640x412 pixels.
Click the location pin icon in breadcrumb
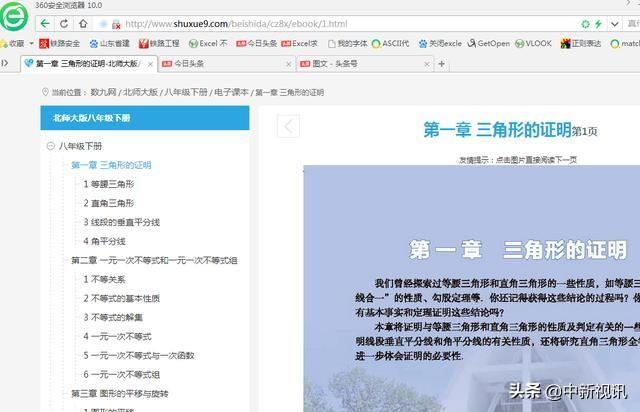coord(45,92)
